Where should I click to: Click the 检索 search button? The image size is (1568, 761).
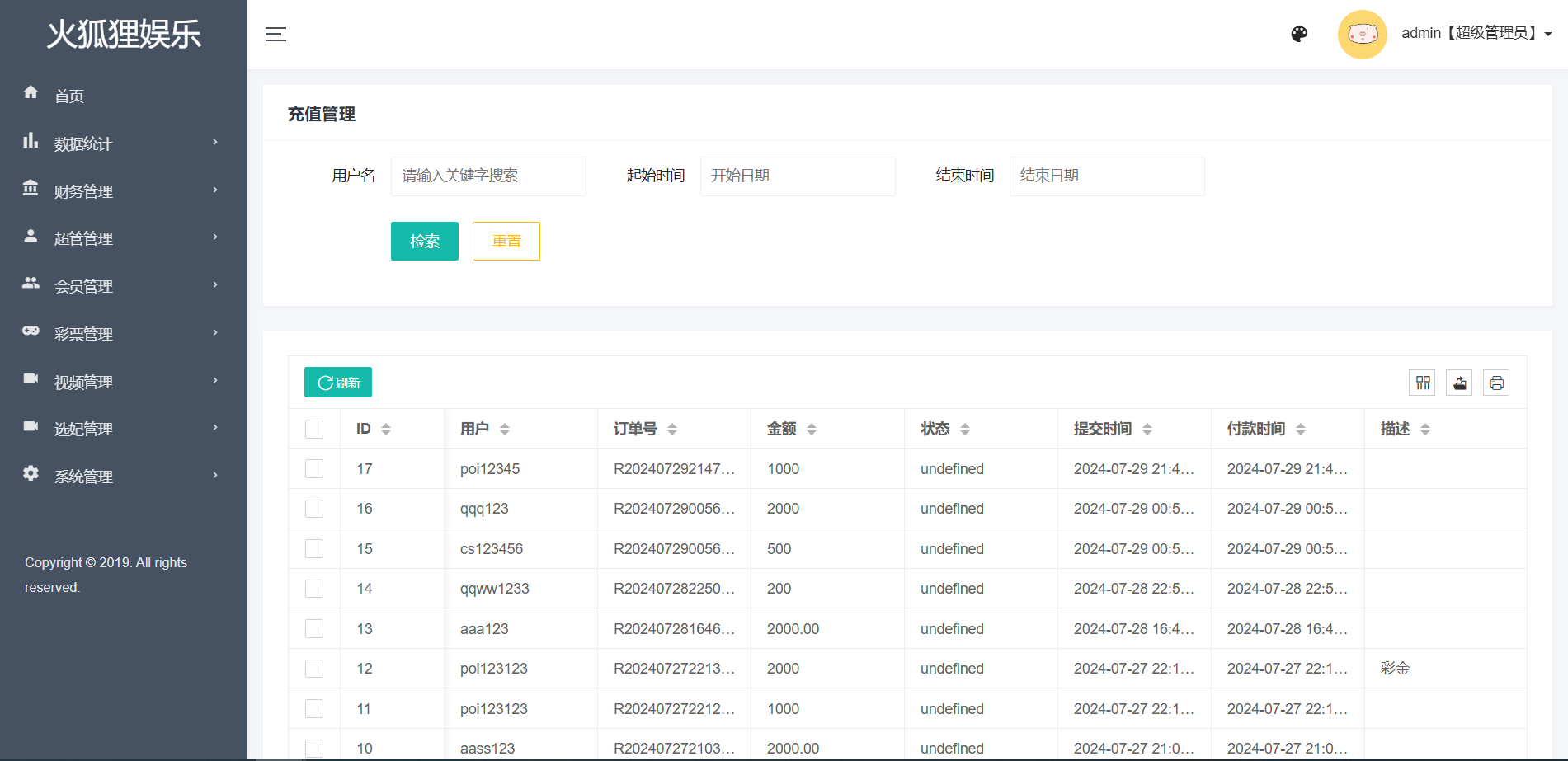pyautogui.click(x=424, y=241)
